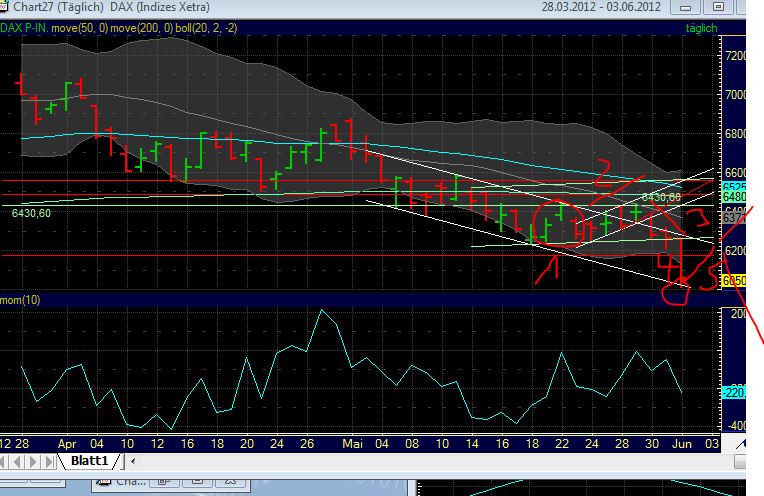This screenshot has width=764, height=496.
Task: Click the date range 28.03.2012 - 03.06.2012
Action: coord(601,7)
